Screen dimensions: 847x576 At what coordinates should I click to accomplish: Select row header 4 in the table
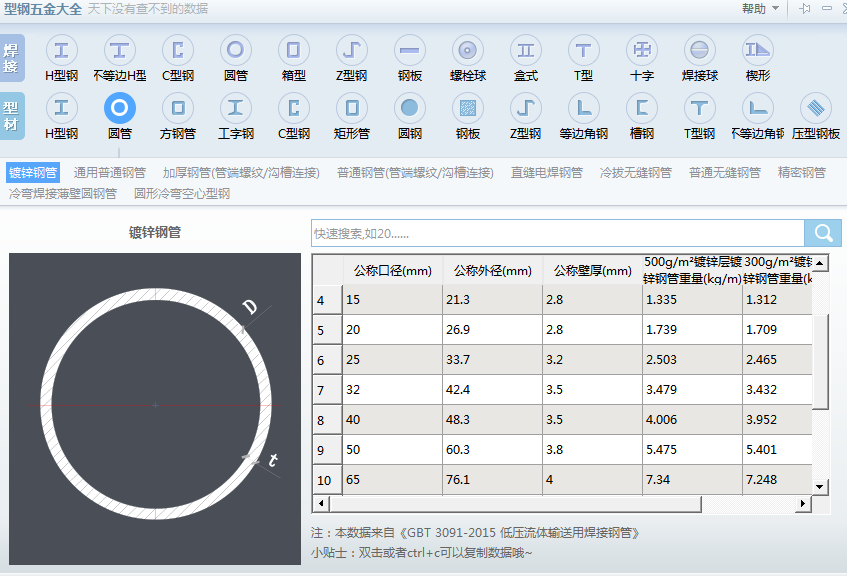327,300
